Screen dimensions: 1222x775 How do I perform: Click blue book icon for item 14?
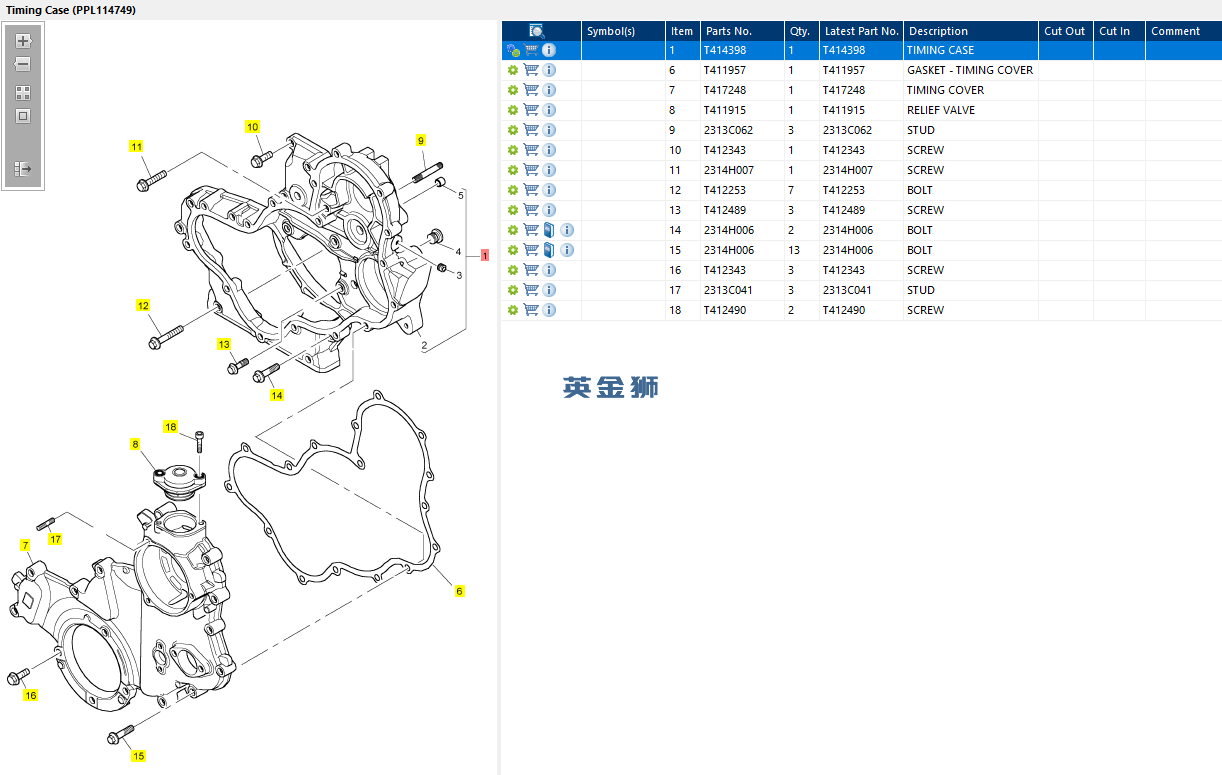click(549, 230)
